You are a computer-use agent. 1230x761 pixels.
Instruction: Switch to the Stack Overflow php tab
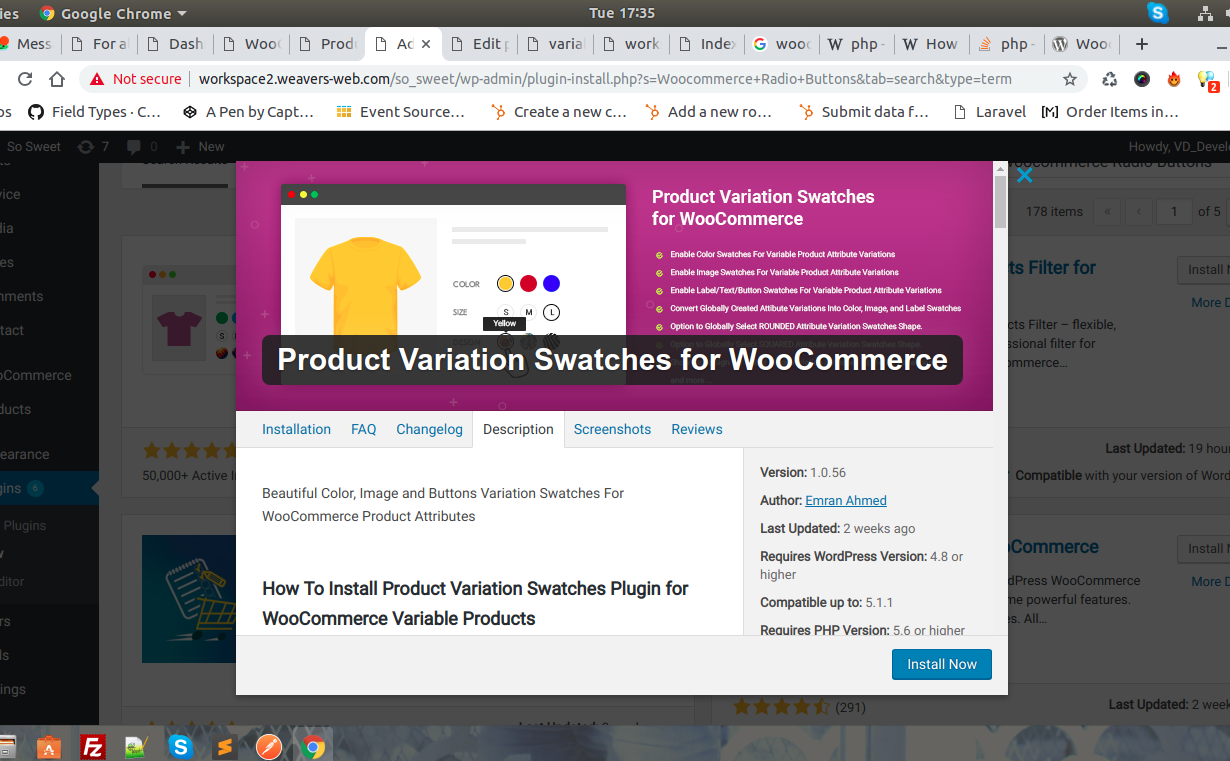pyautogui.click(x=1007, y=44)
